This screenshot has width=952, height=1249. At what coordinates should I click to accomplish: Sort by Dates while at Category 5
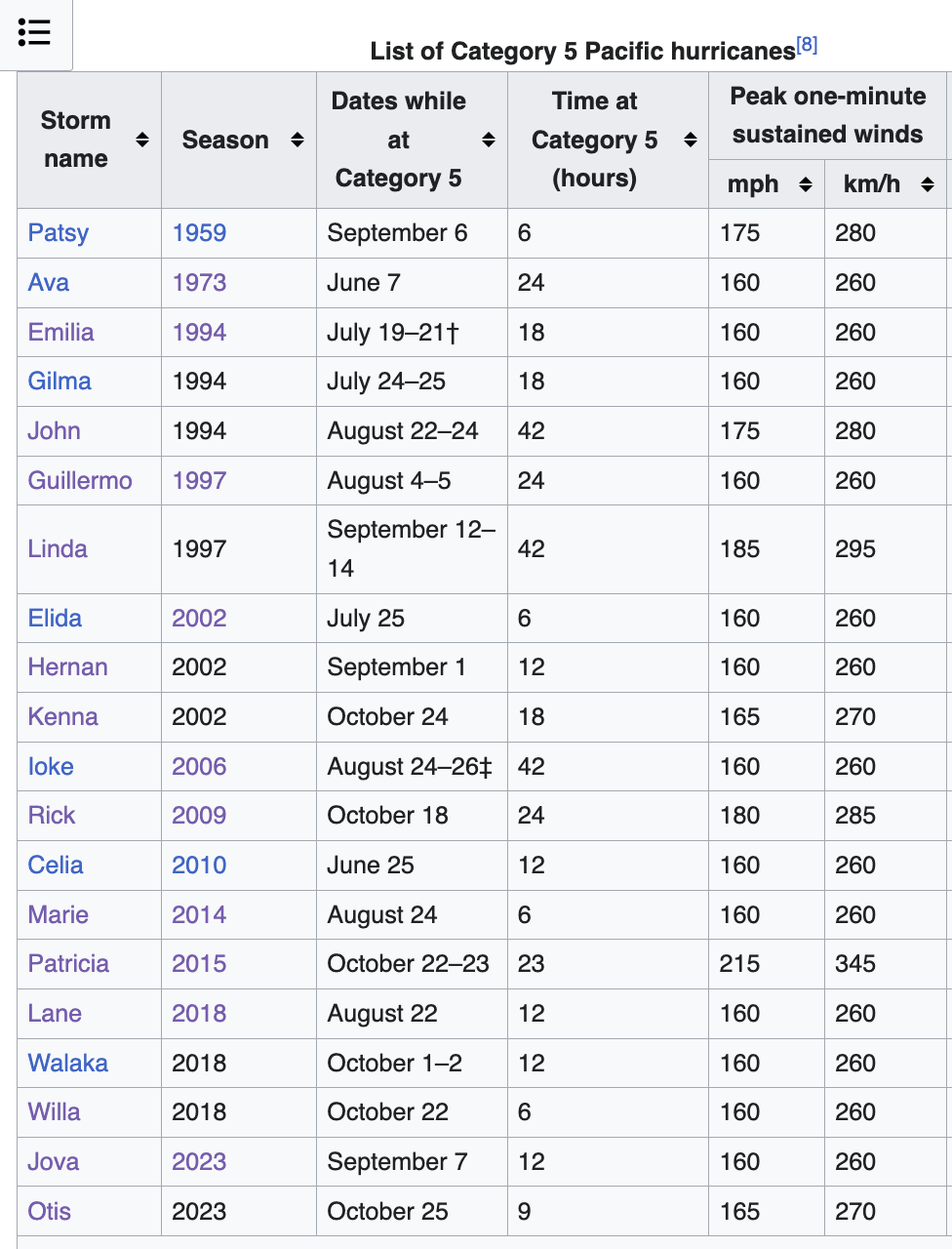[x=489, y=140]
